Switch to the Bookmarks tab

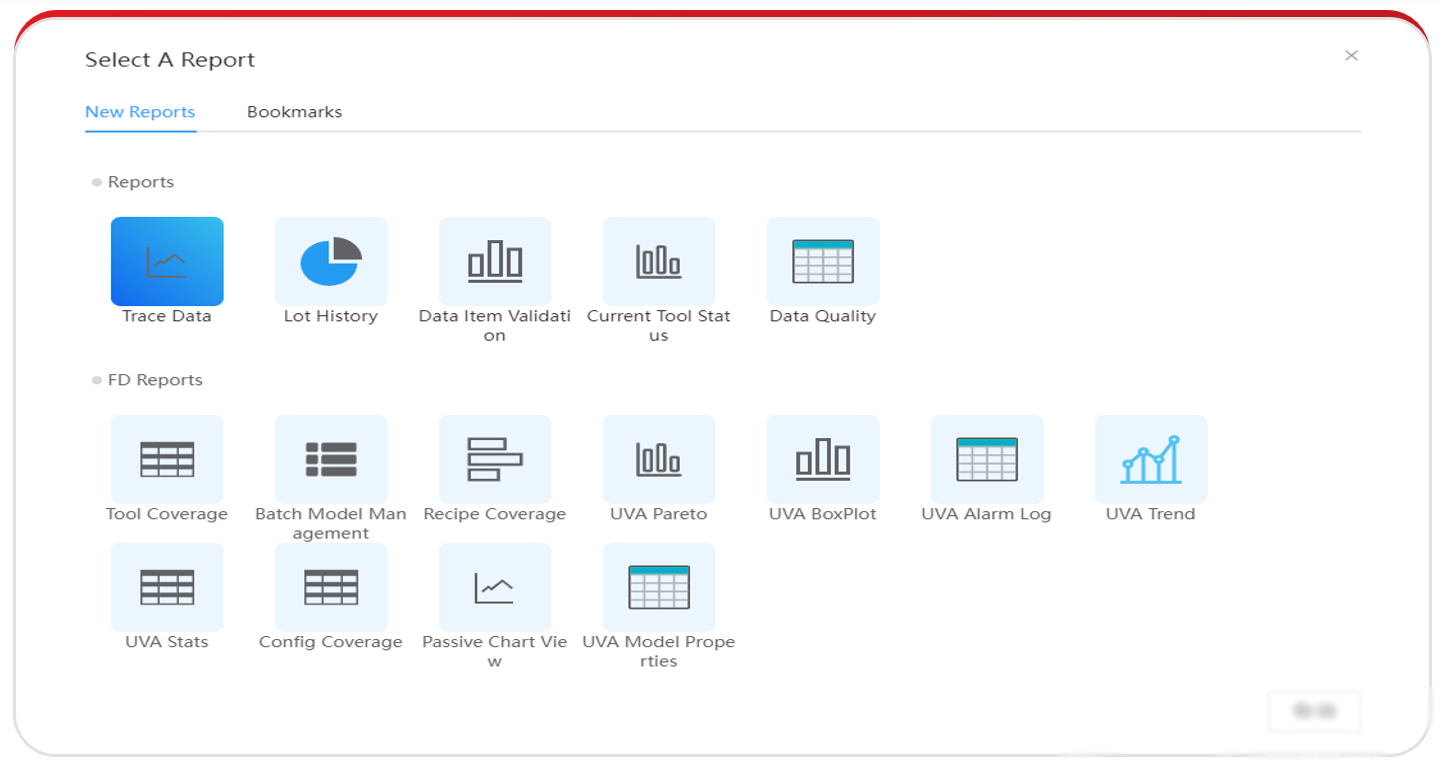coord(295,112)
